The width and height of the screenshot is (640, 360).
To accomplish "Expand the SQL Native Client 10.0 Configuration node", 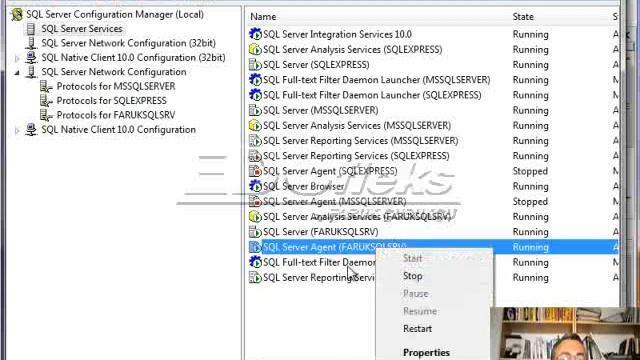I will coord(17,131).
